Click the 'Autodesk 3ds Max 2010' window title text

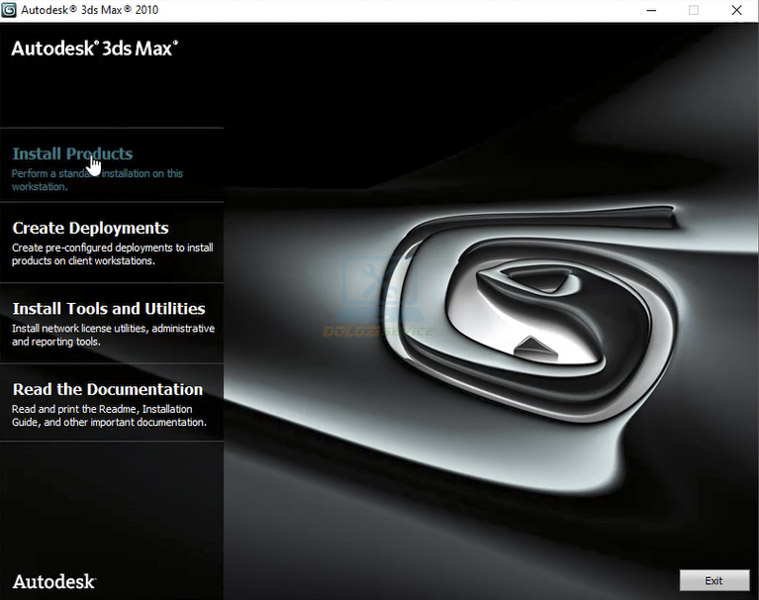tap(88, 10)
